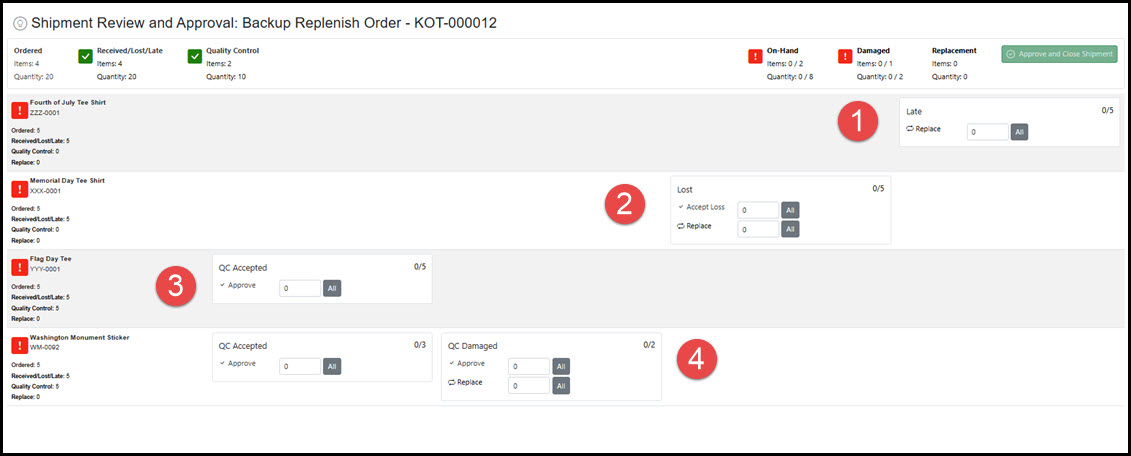Focus Washington Monument Sticker QC Accepted Approve field
This screenshot has width=1131, height=456.
click(299, 367)
